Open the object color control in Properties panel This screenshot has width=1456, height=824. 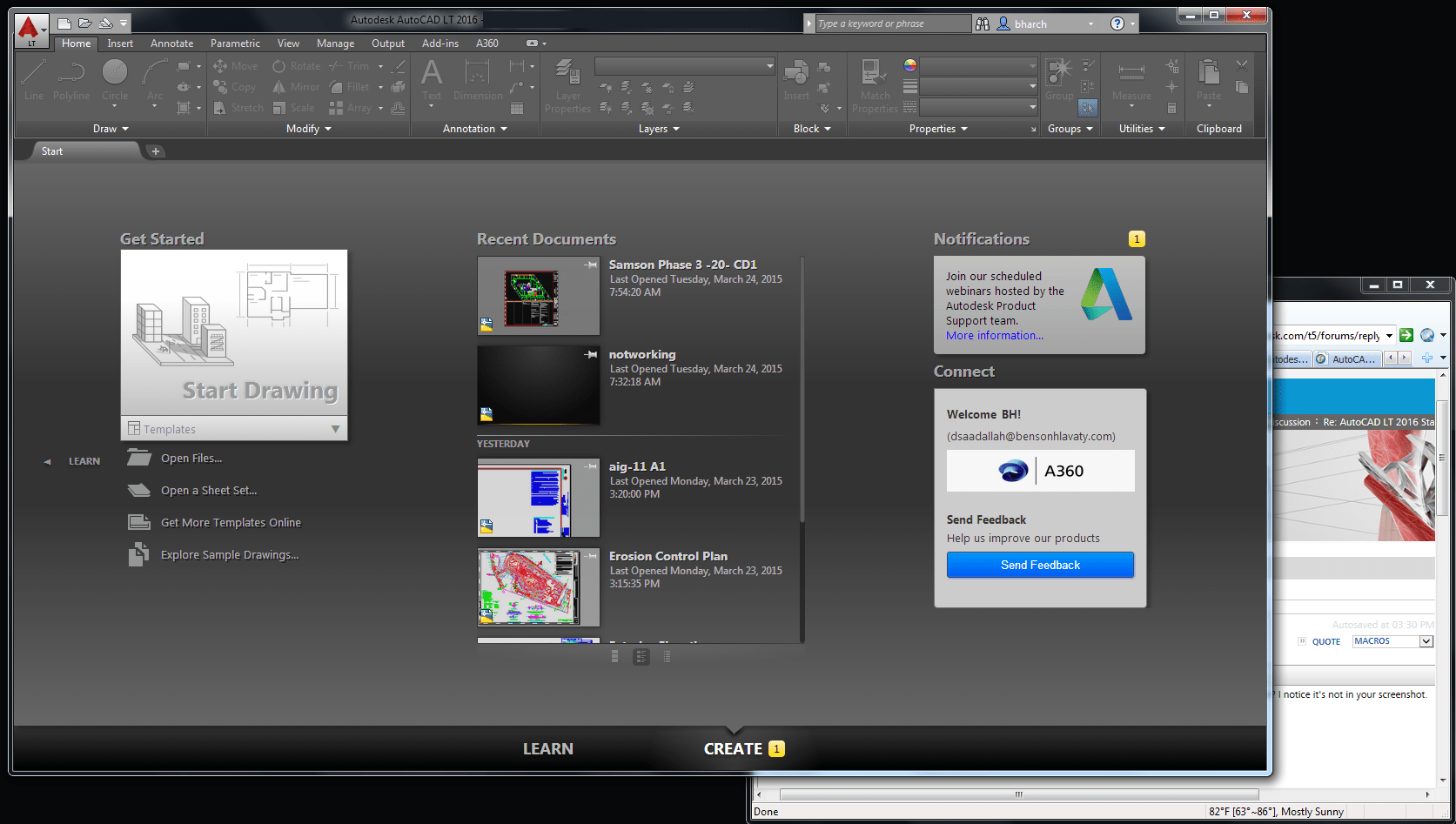(979, 65)
